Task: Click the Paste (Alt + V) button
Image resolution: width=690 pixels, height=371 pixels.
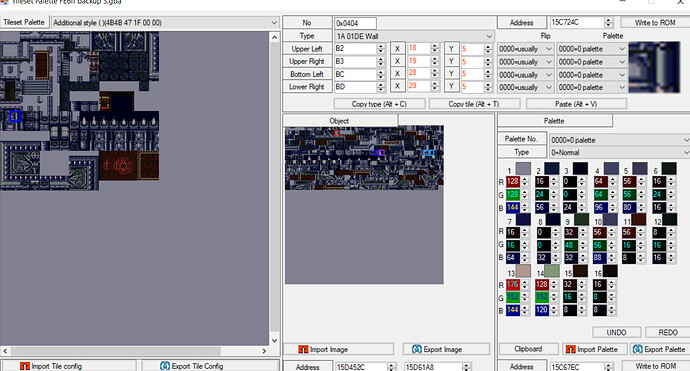Action: tap(576, 104)
